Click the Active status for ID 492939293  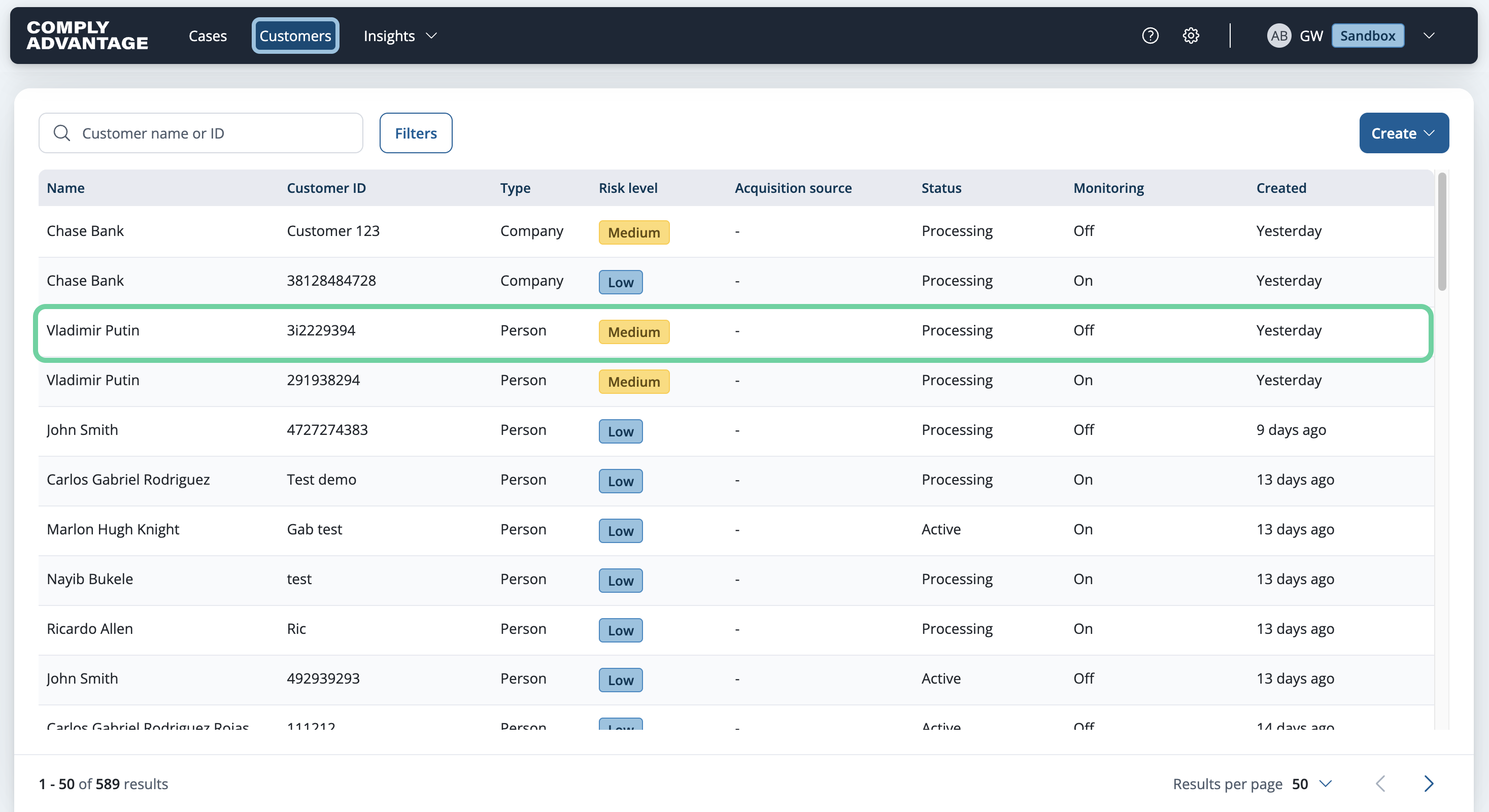tap(941, 679)
